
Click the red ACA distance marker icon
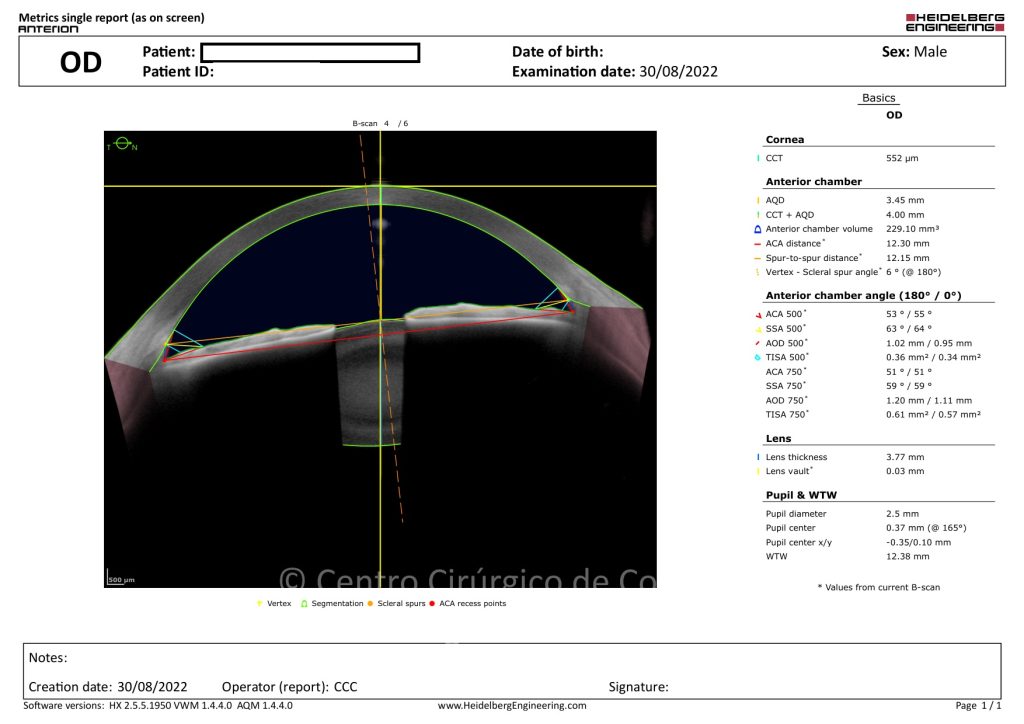pyautogui.click(x=758, y=243)
